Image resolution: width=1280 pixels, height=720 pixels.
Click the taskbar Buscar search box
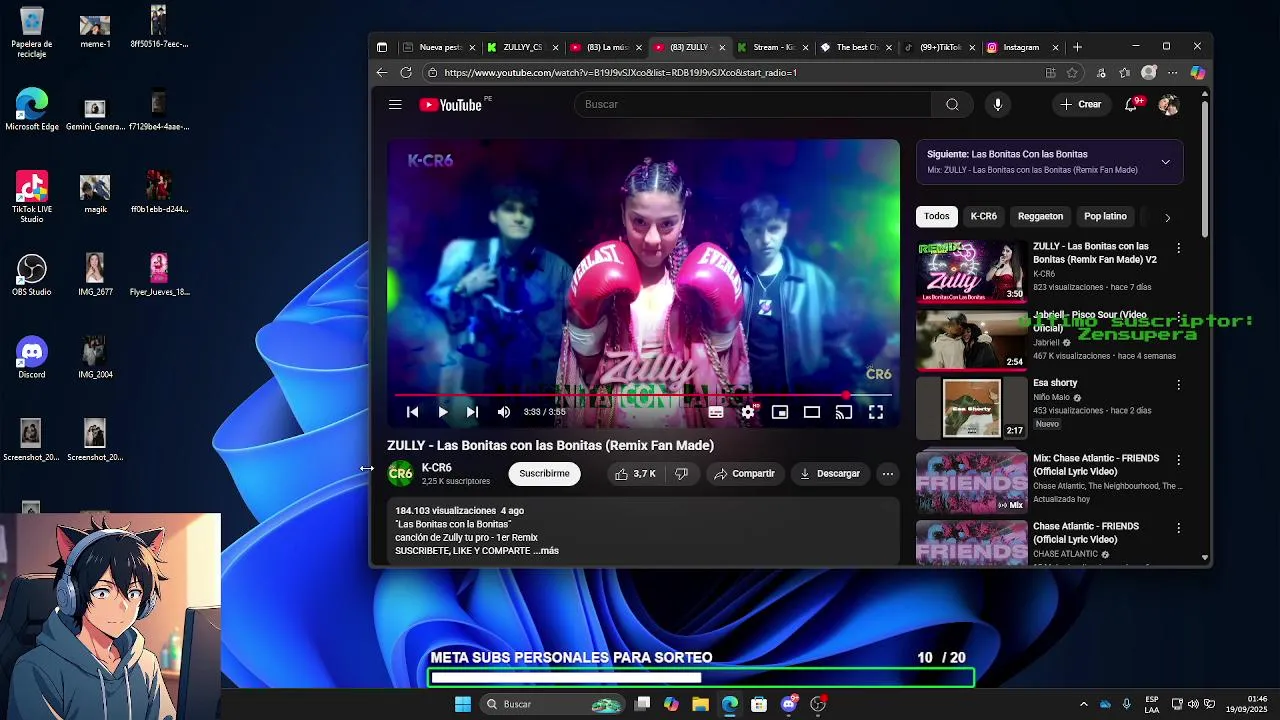550,704
